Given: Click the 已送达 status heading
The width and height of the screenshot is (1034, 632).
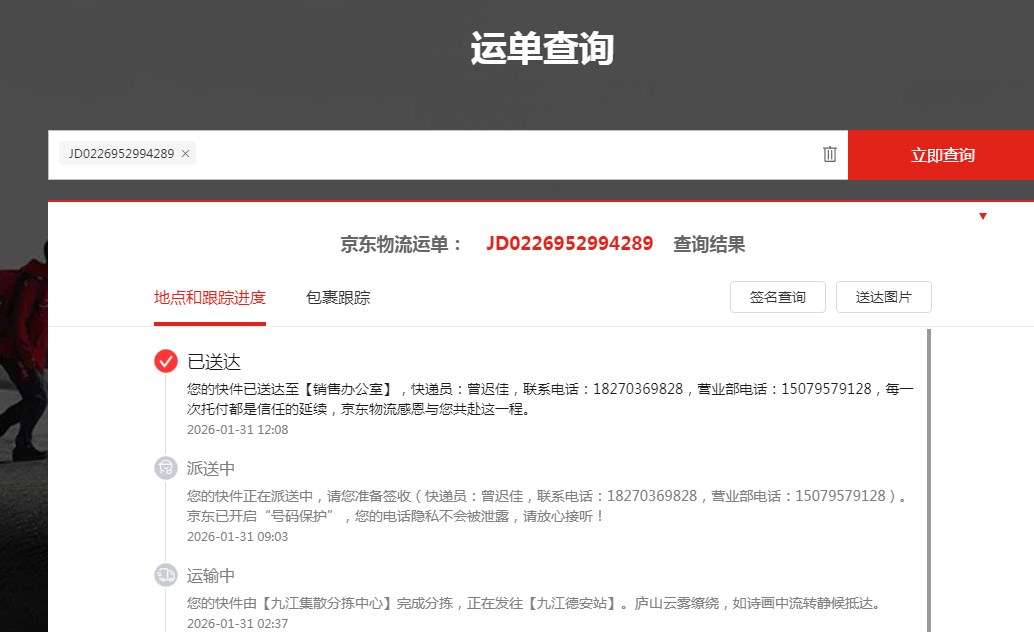Looking at the screenshot, I should pyautogui.click(x=214, y=362).
